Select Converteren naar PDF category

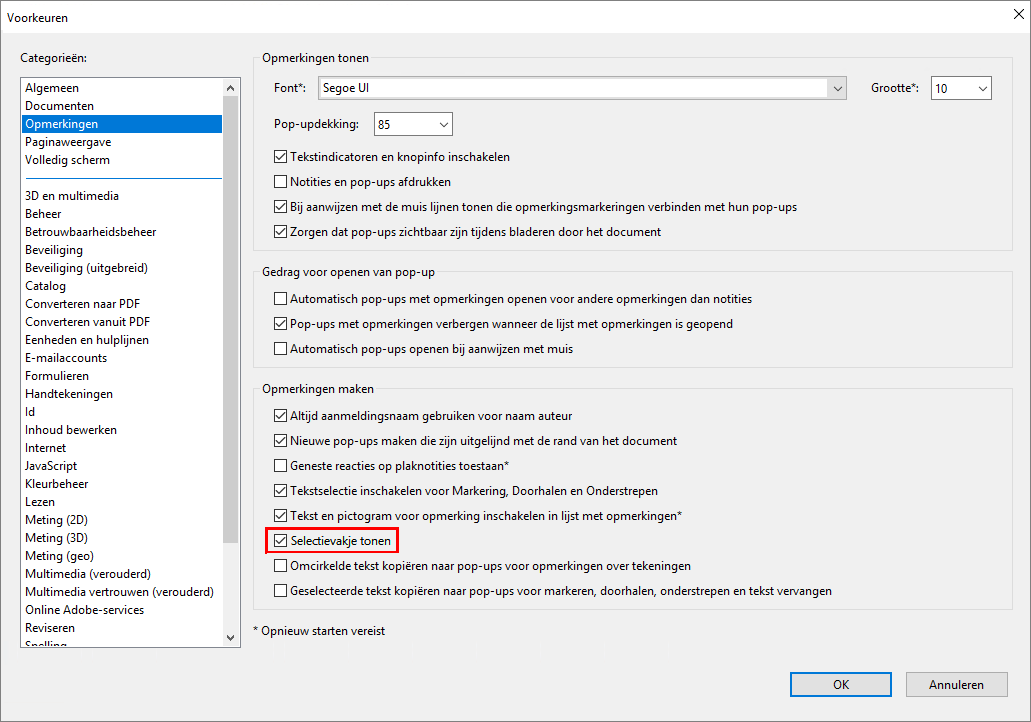(122, 304)
